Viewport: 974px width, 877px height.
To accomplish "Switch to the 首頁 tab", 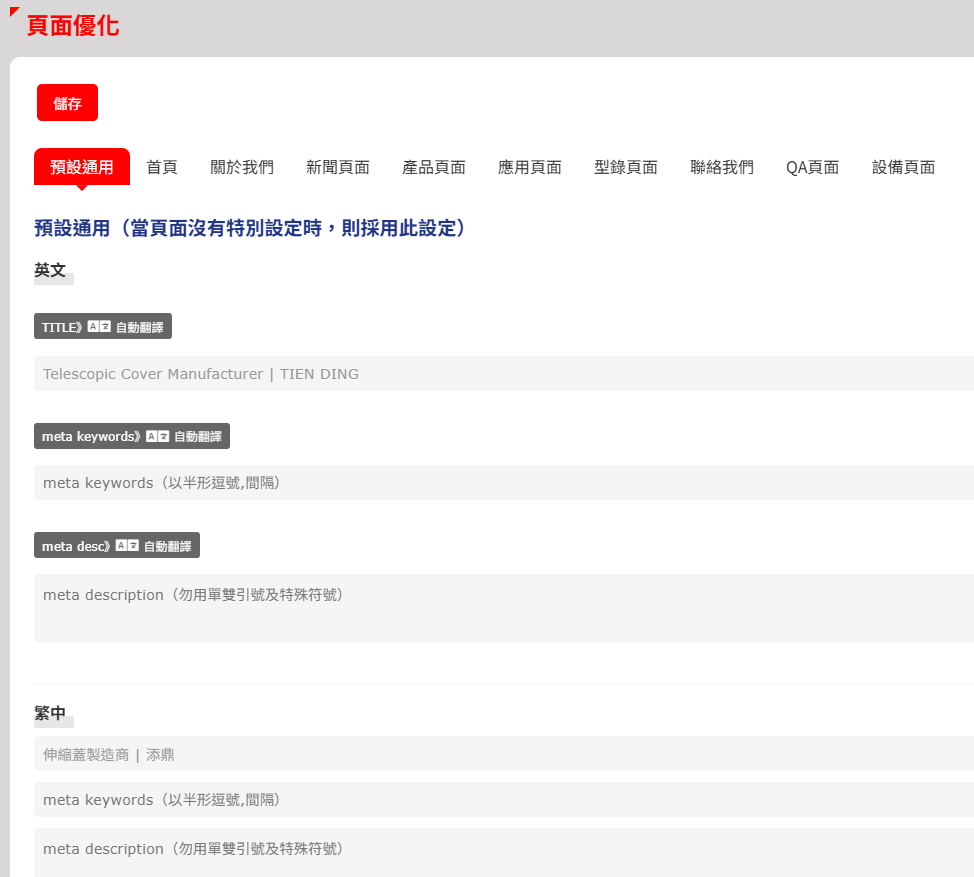I will (162, 167).
